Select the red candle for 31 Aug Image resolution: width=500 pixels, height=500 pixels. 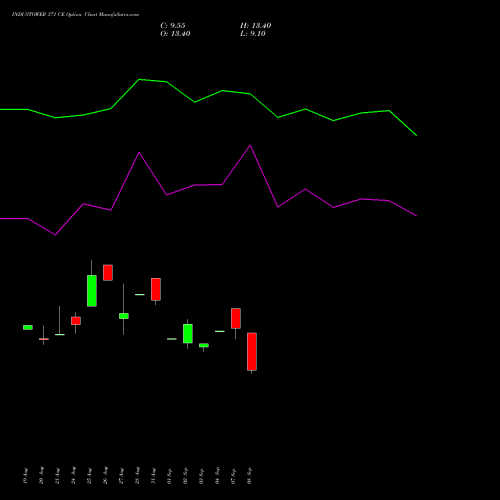tap(156, 289)
